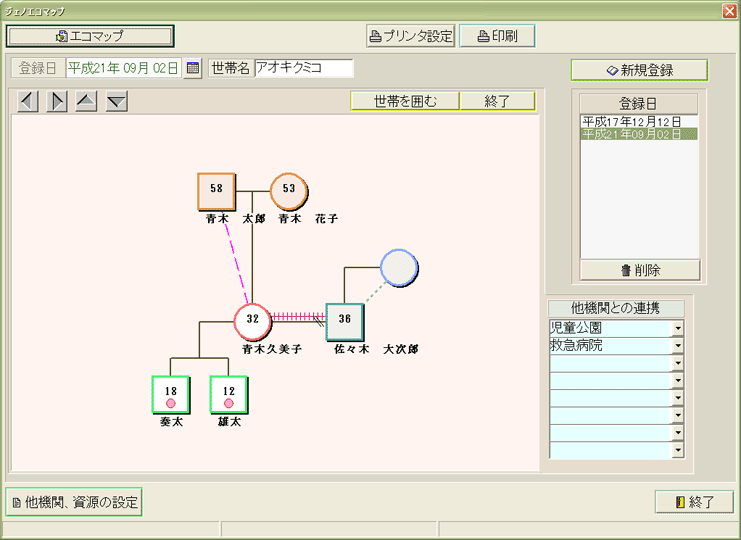
Task: Open the エコマップ button
Action: pos(90,36)
